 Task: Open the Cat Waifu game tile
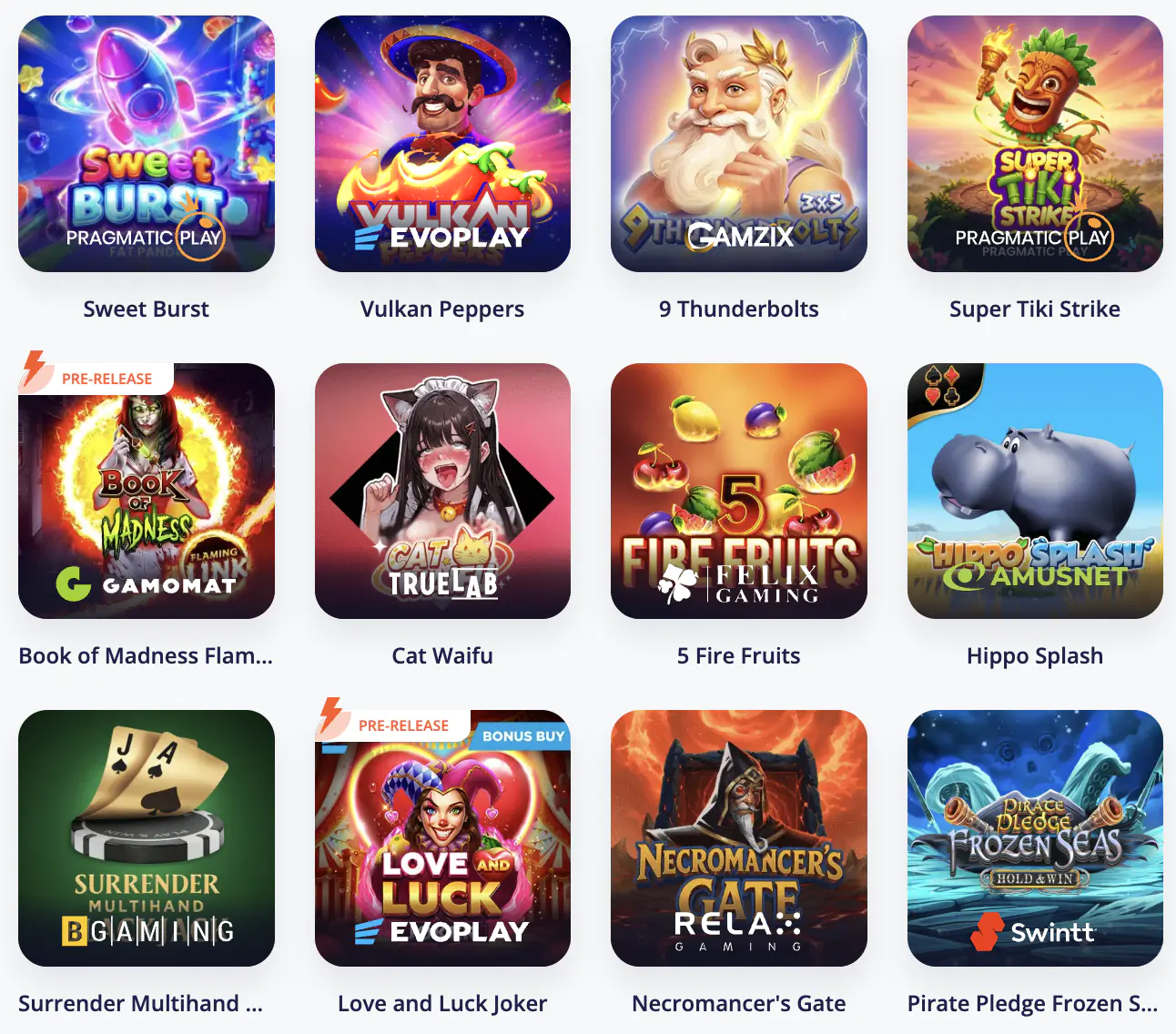pyautogui.click(x=442, y=492)
